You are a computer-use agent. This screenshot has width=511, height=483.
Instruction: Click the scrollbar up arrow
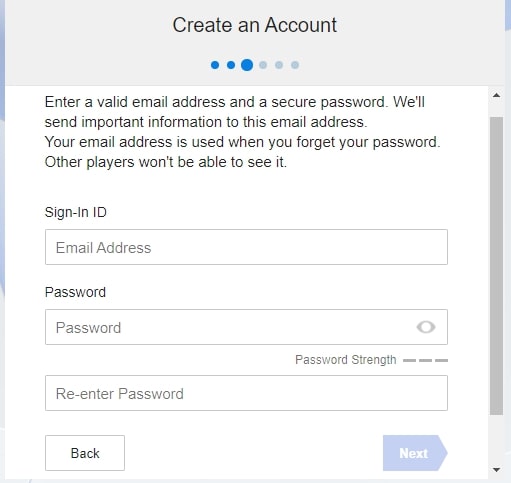pos(496,95)
